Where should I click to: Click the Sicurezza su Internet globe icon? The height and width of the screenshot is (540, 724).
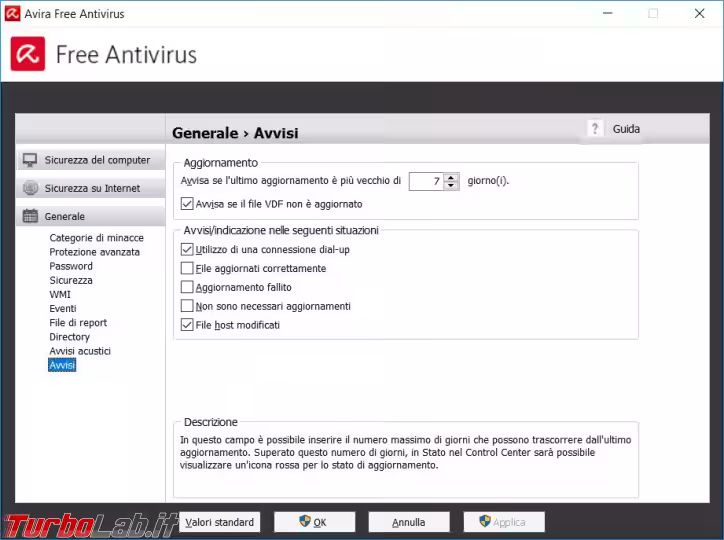[x=30, y=188]
